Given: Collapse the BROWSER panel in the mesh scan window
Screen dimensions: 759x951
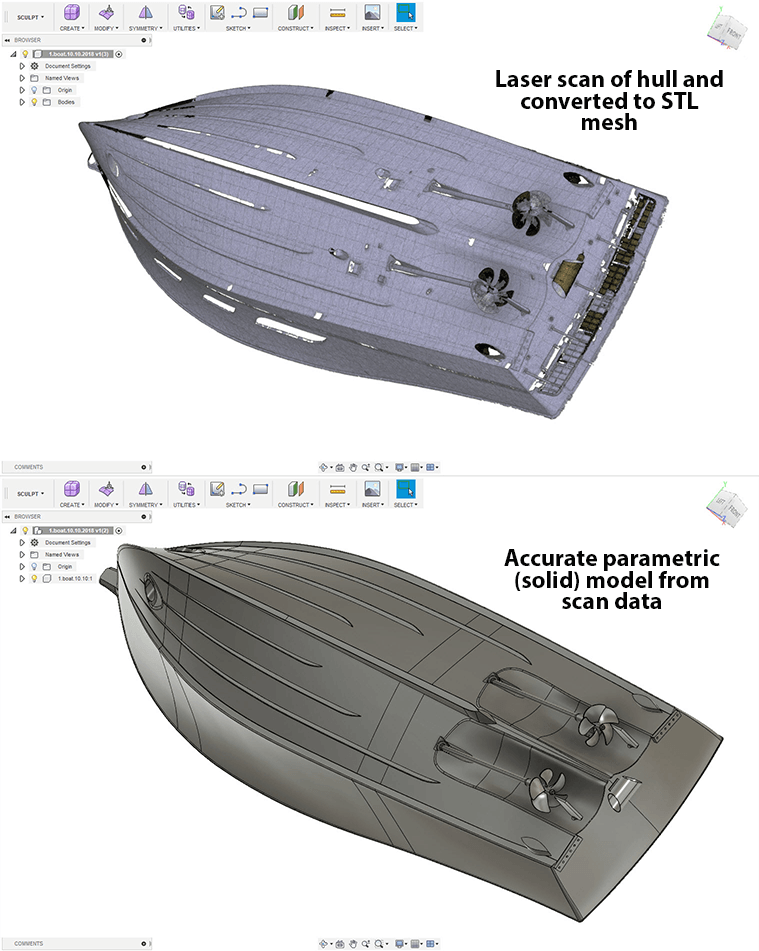Looking at the screenshot, I should pyautogui.click(x=7, y=40).
